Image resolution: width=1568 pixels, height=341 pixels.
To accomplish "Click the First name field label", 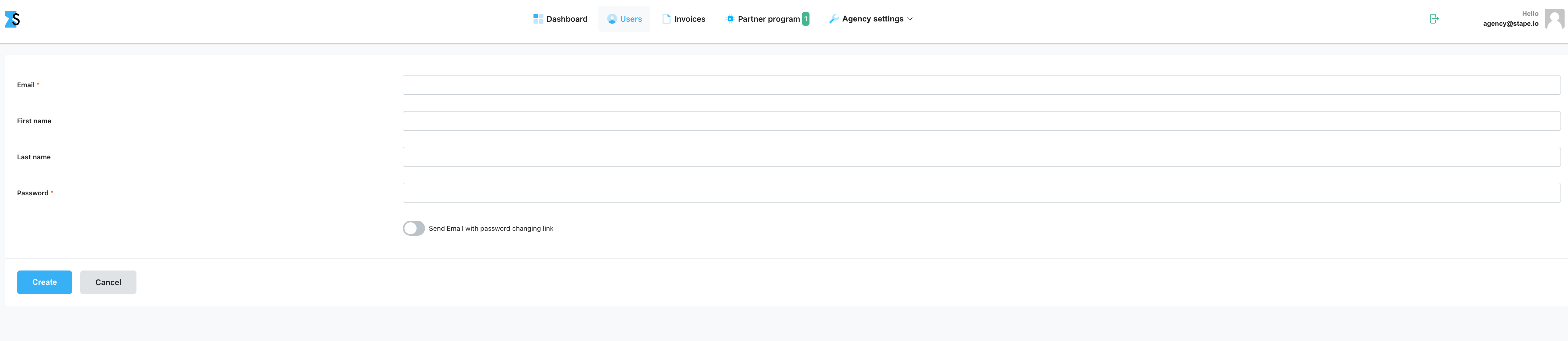I will [34, 121].
